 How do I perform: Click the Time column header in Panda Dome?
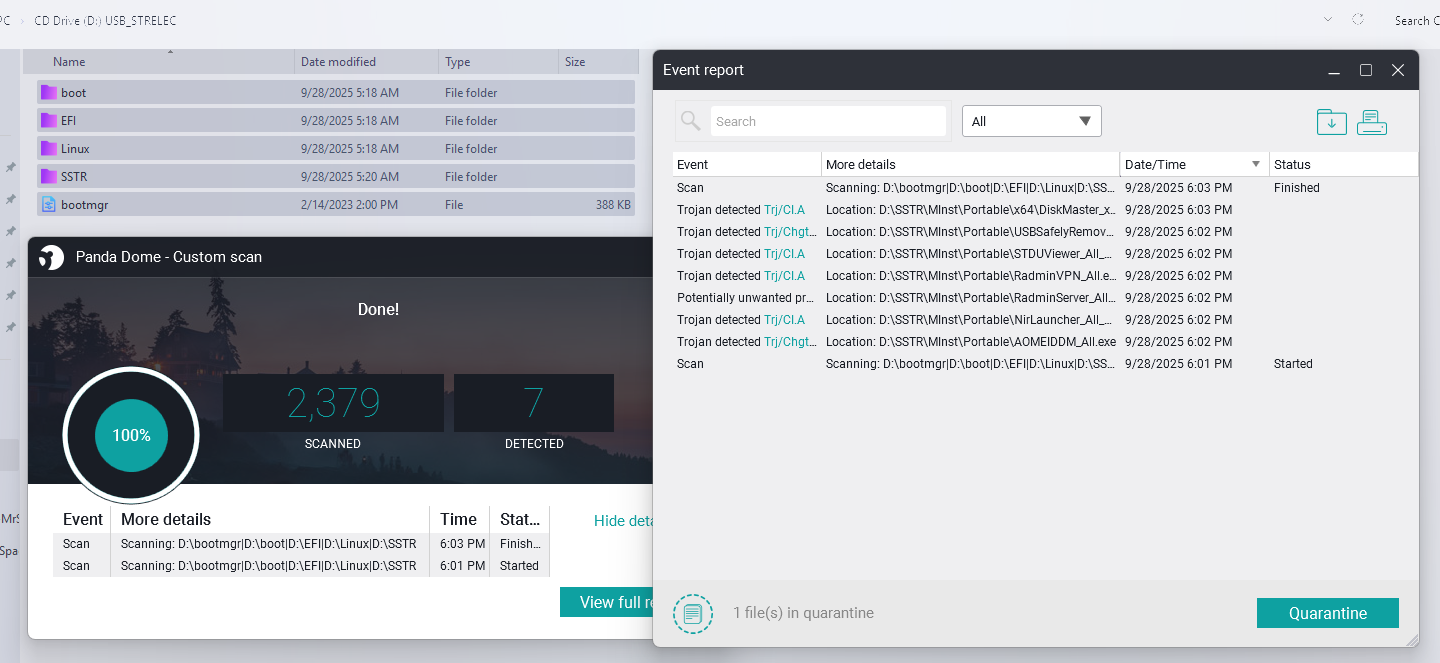click(459, 519)
